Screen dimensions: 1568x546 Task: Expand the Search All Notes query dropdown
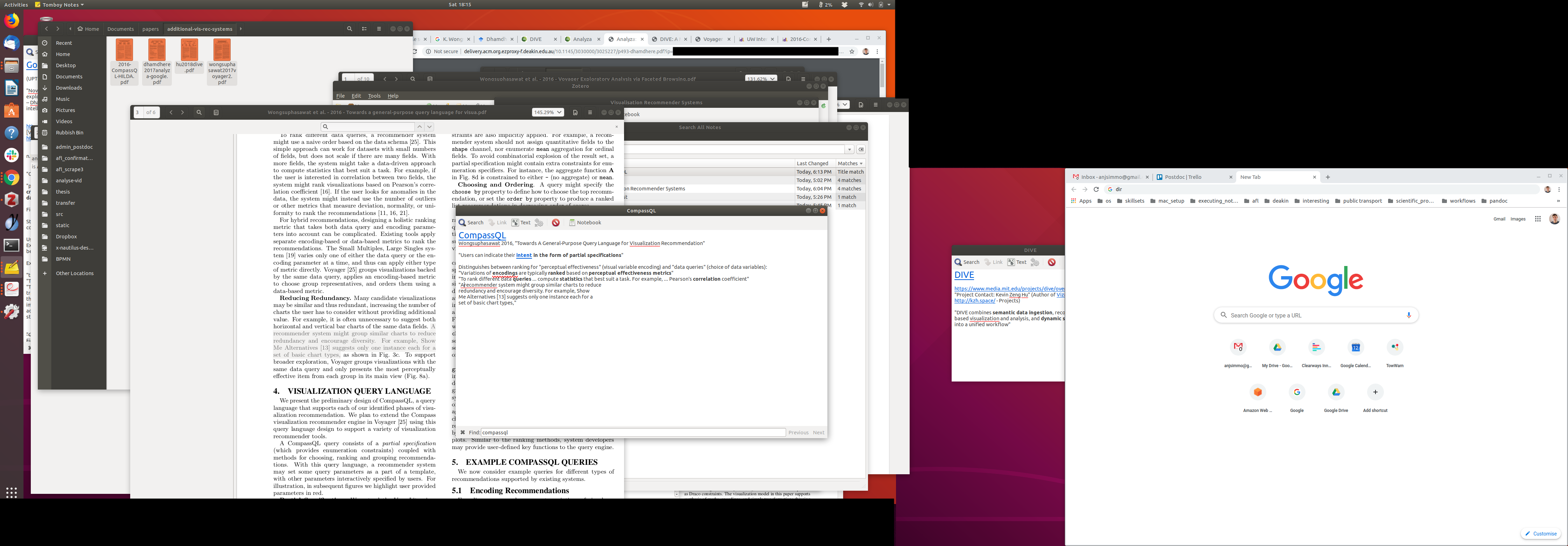coord(849,150)
